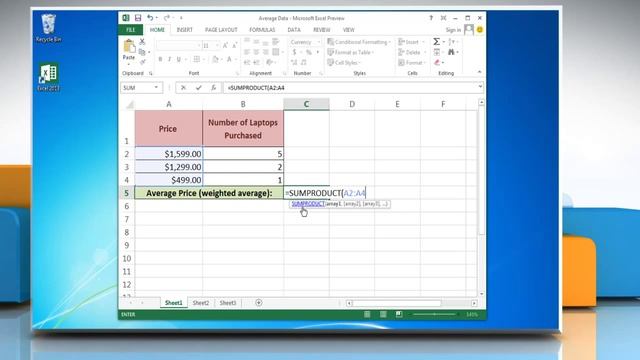Open Excel Help question mark icon
The height and width of the screenshot is (360, 640).
(431, 18)
